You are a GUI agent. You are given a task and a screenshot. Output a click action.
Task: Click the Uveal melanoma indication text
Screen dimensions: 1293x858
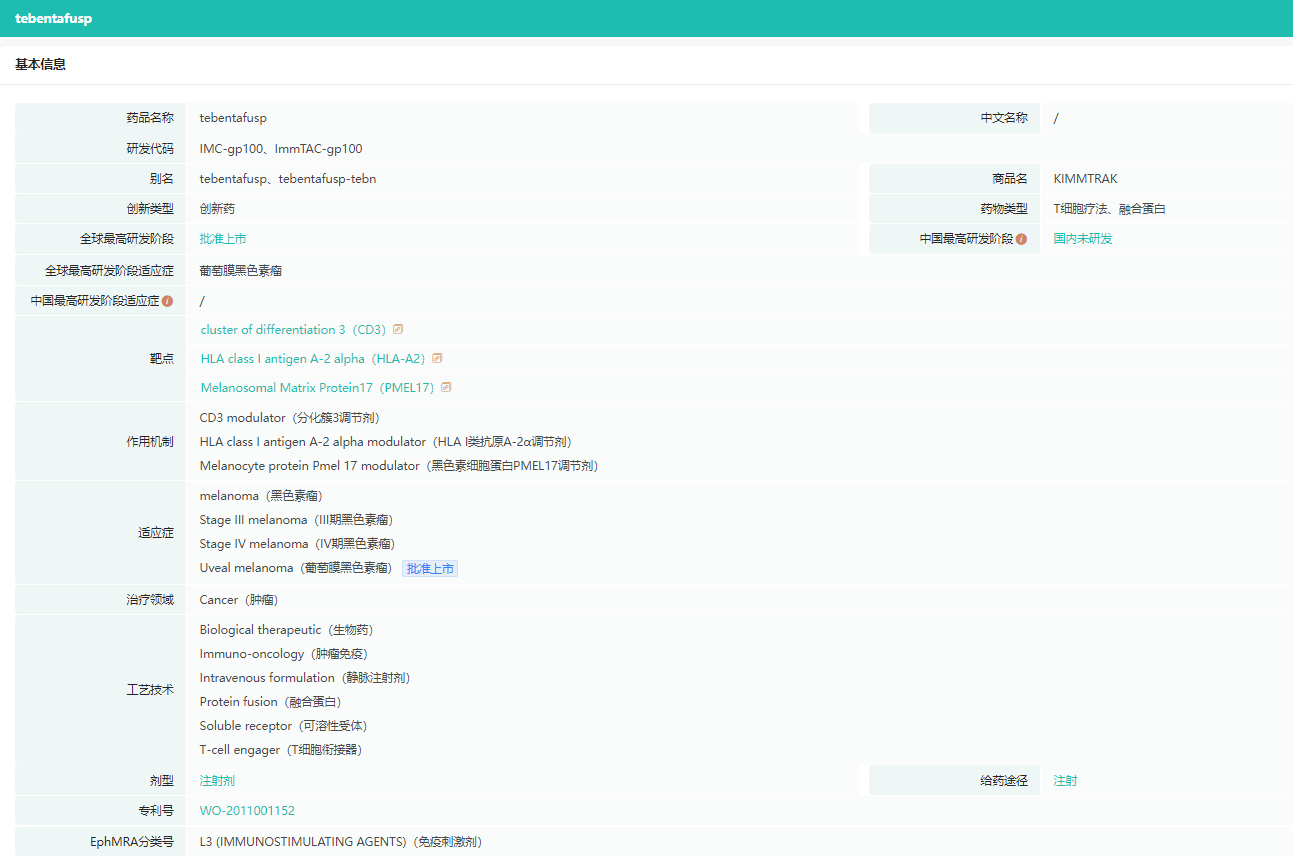(x=296, y=568)
